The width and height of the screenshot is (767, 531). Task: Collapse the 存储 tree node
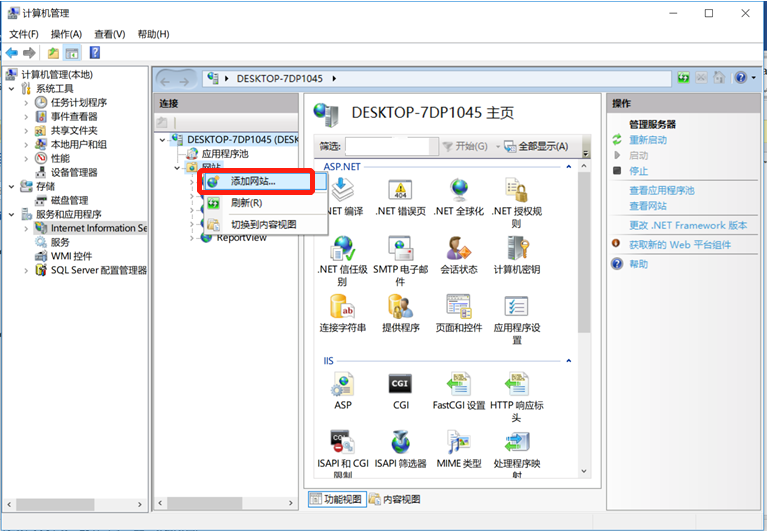(x=12, y=186)
